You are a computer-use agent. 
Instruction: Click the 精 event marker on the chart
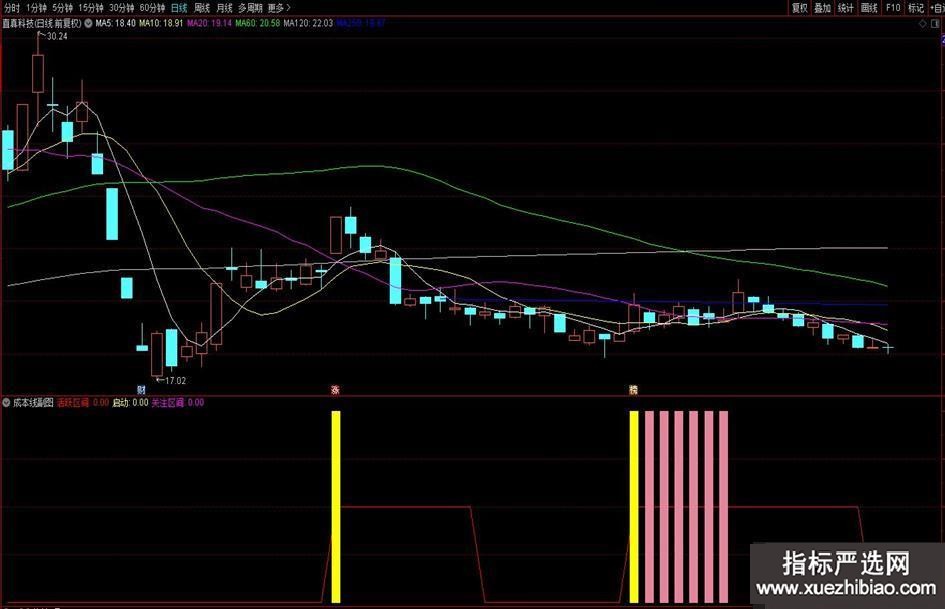click(633, 390)
